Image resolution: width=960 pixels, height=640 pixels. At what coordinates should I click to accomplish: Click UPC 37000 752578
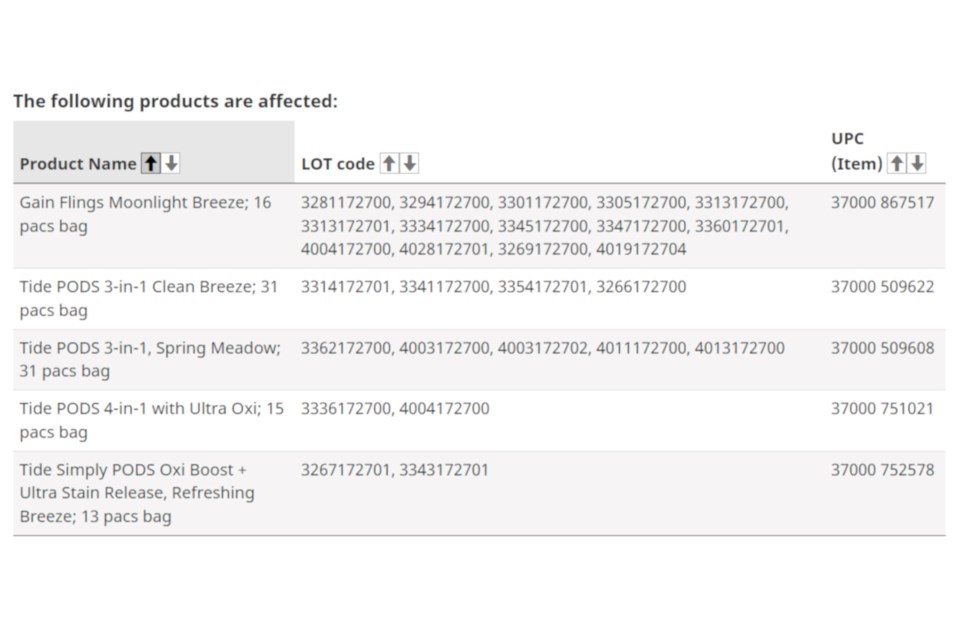(x=882, y=470)
